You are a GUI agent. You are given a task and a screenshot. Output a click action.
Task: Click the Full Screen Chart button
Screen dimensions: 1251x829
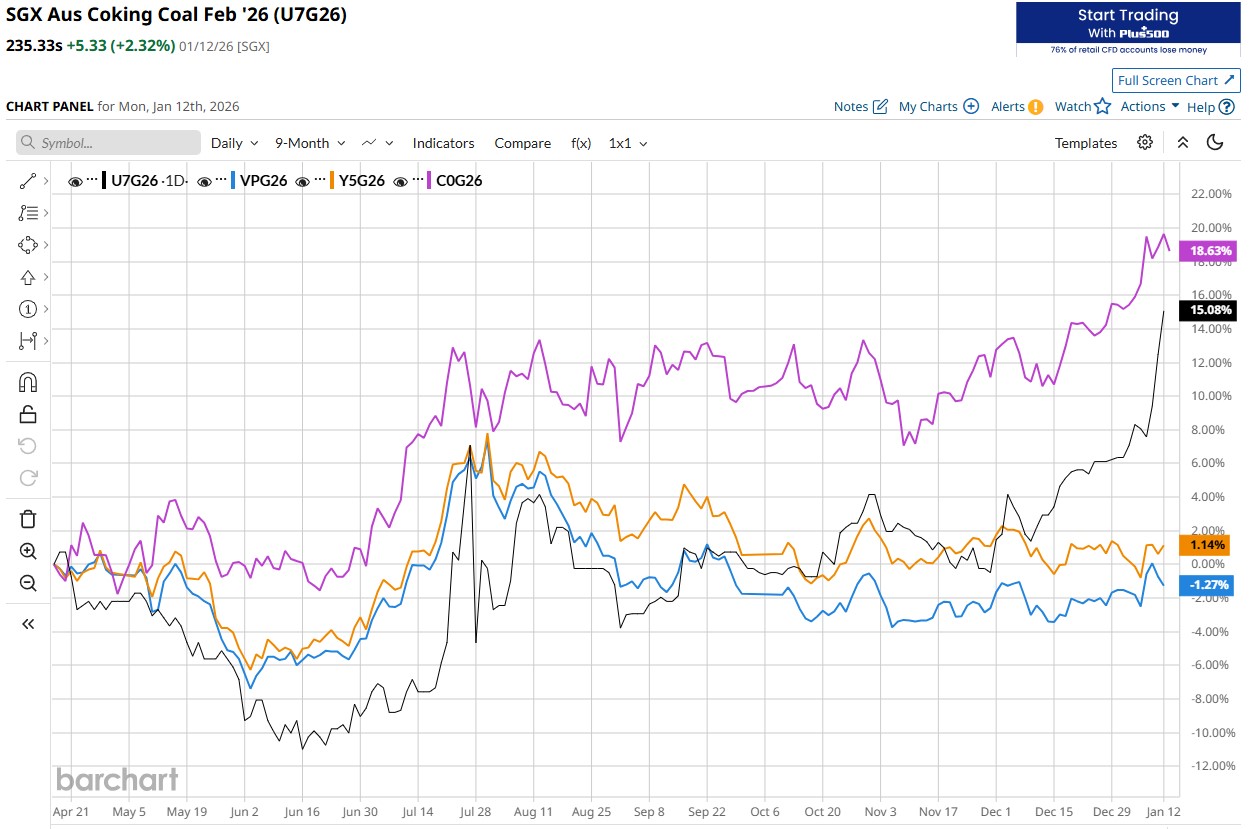tap(1175, 80)
